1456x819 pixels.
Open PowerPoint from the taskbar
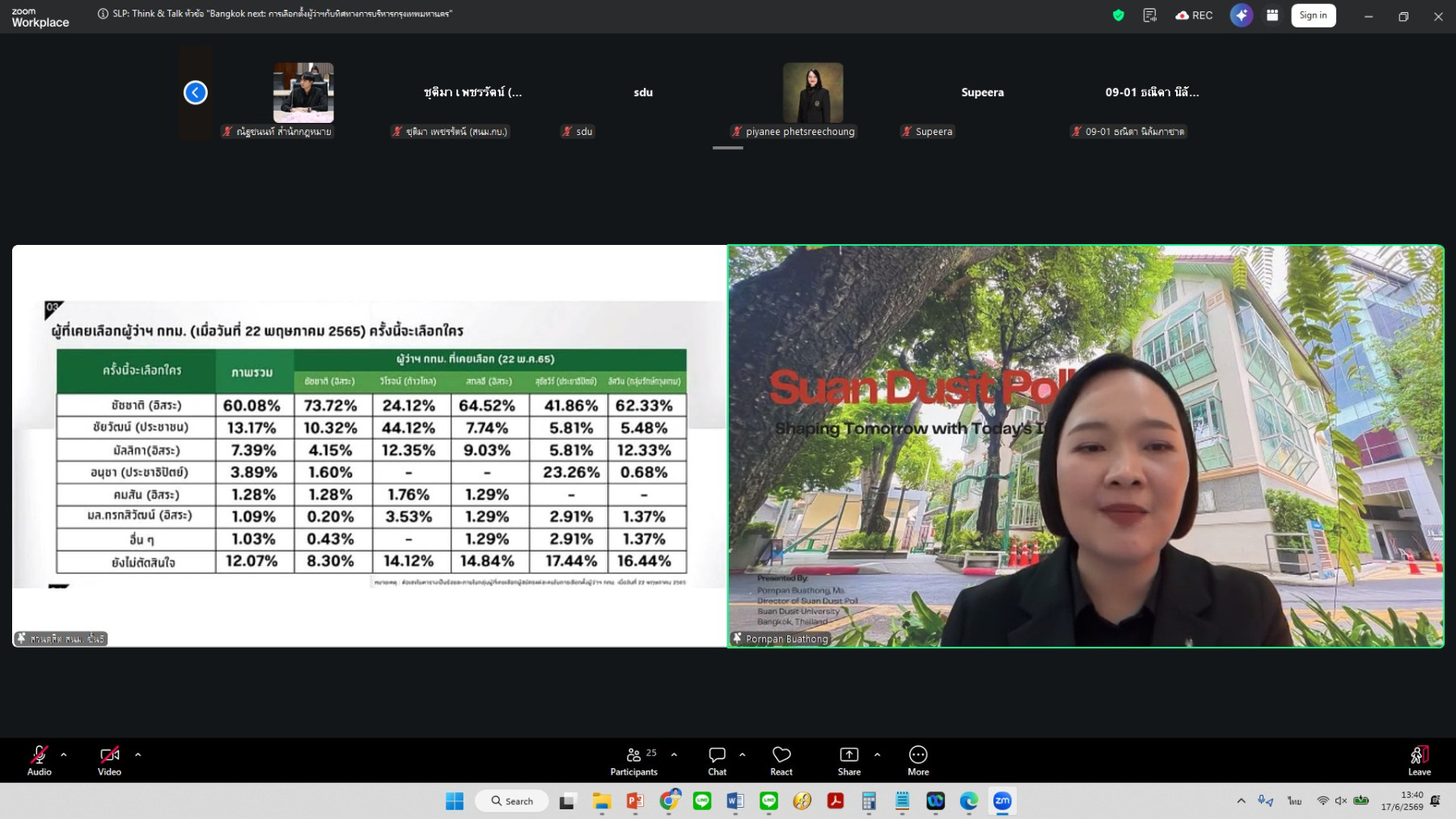click(x=635, y=801)
